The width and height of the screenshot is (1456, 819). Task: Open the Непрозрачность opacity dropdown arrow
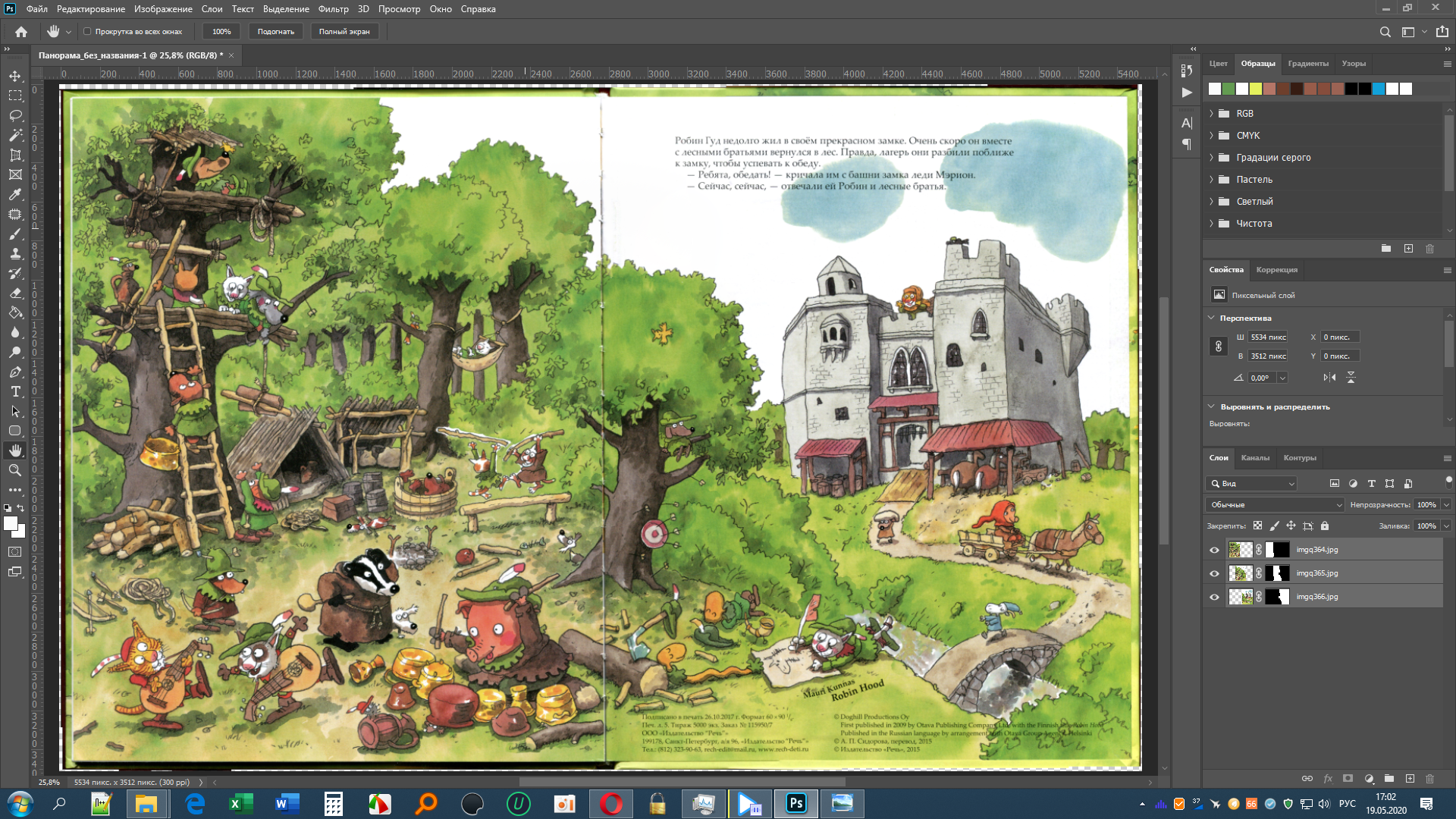point(1446,505)
